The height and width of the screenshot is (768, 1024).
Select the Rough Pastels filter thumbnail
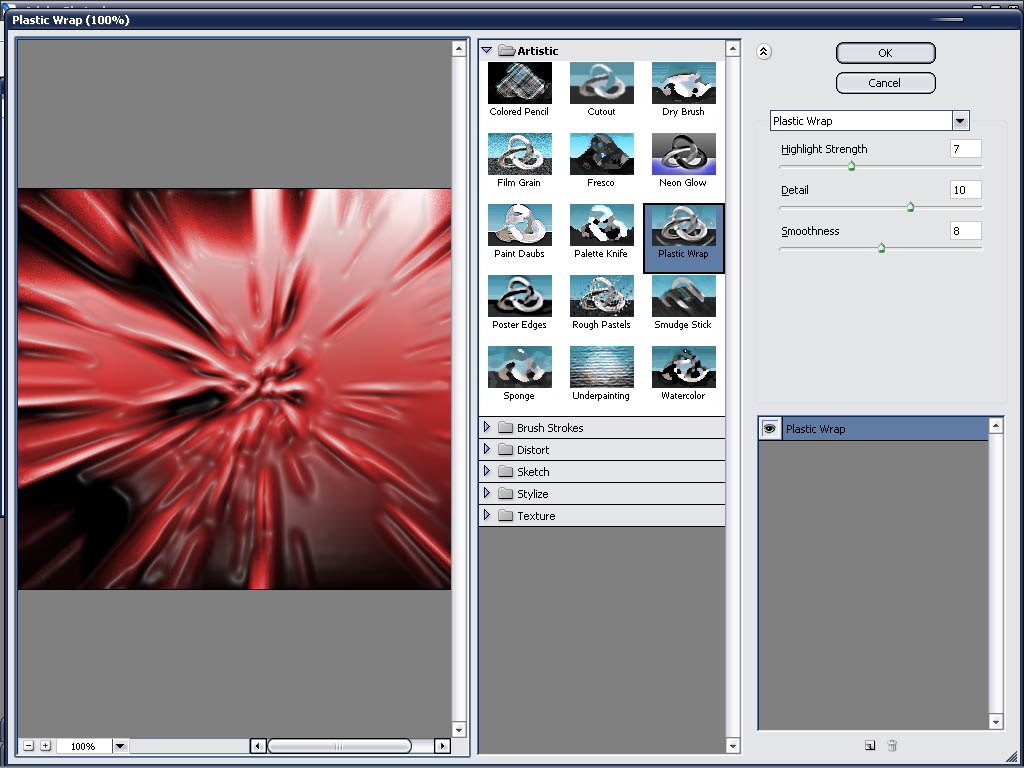click(x=601, y=296)
